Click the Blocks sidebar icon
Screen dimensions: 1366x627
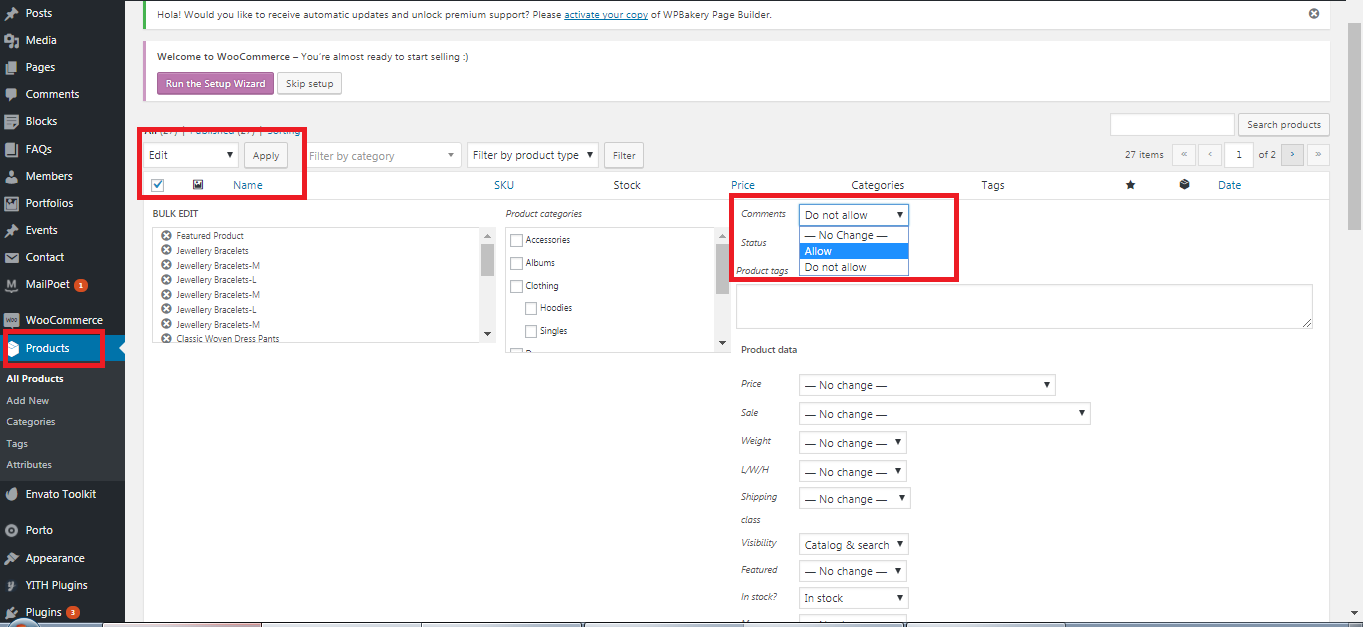[11, 121]
